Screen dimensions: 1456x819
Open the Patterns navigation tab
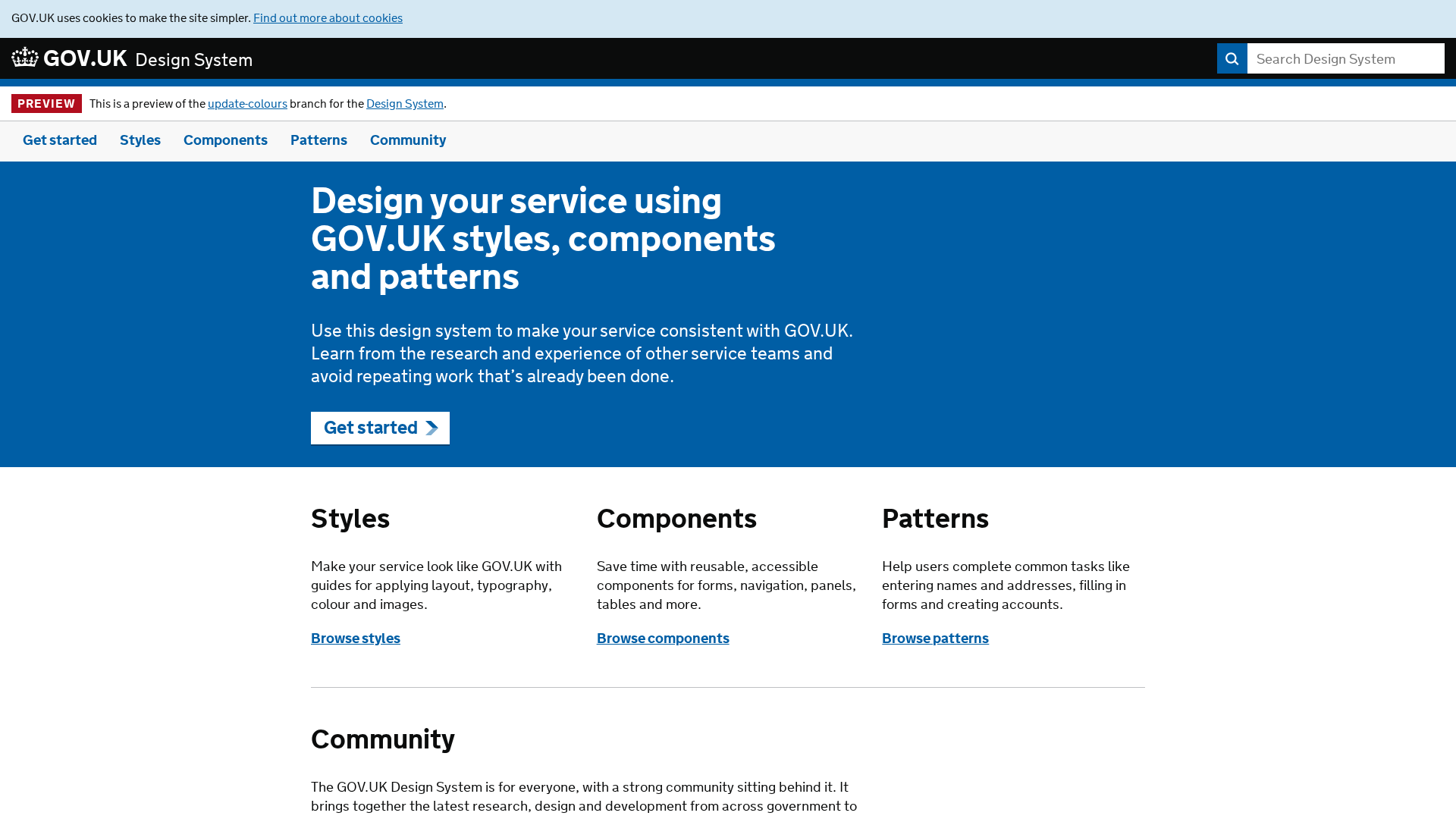click(x=318, y=140)
